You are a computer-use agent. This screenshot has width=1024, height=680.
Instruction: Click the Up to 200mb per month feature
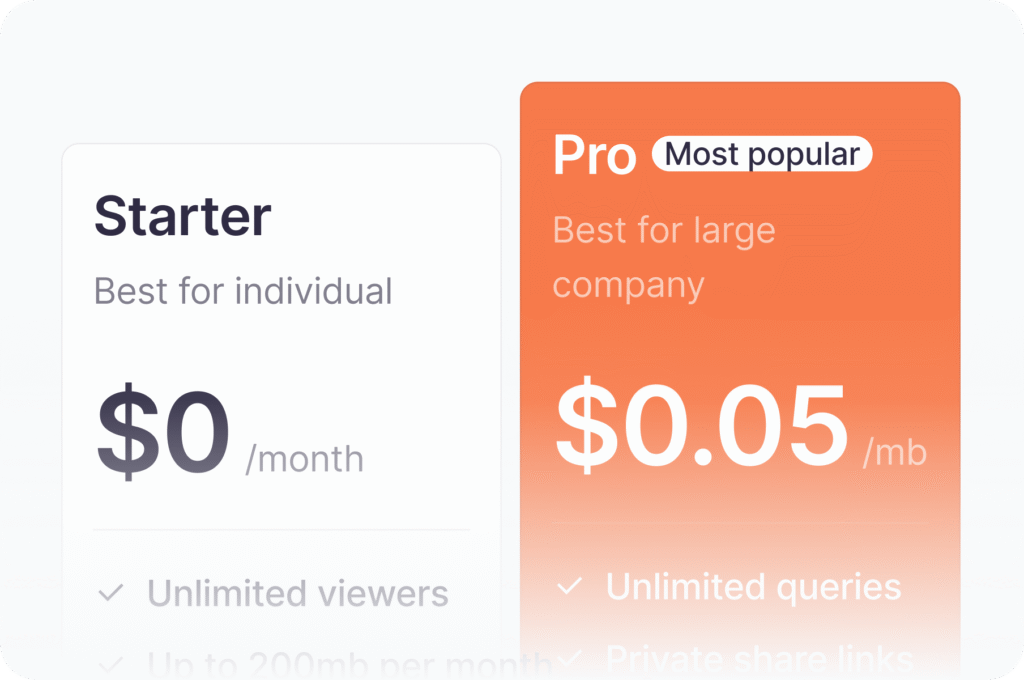pyautogui.click(x=350, y=665)
